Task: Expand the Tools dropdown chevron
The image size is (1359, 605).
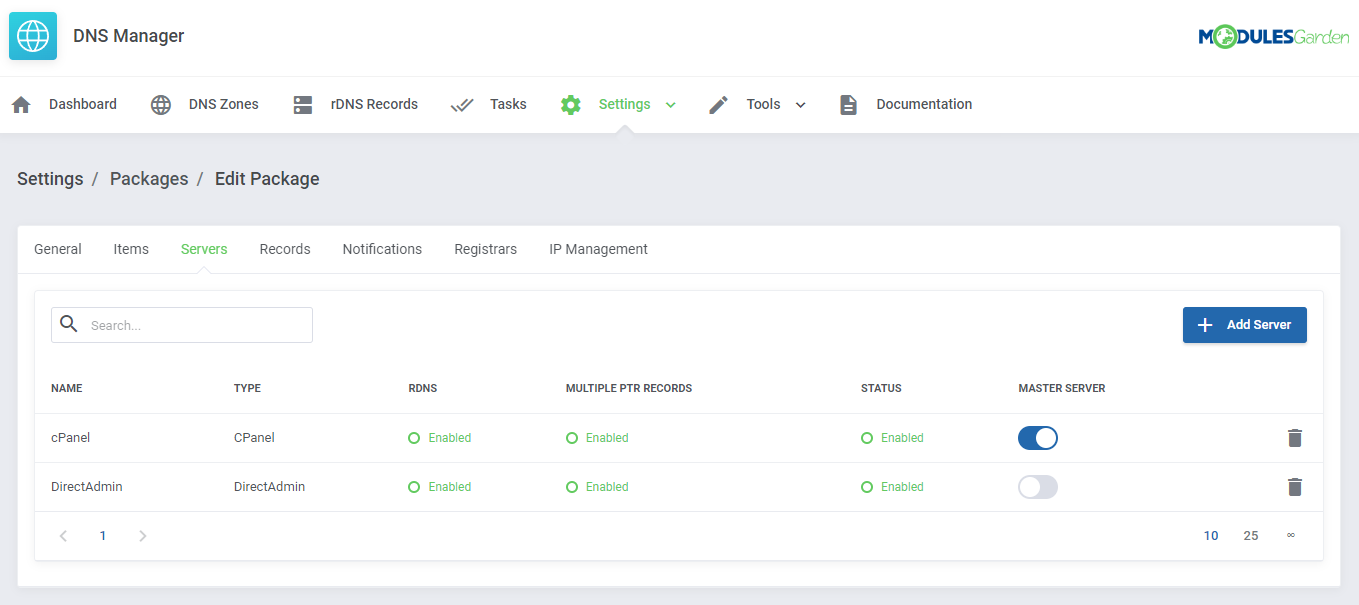Action: [x=799, y=103]
